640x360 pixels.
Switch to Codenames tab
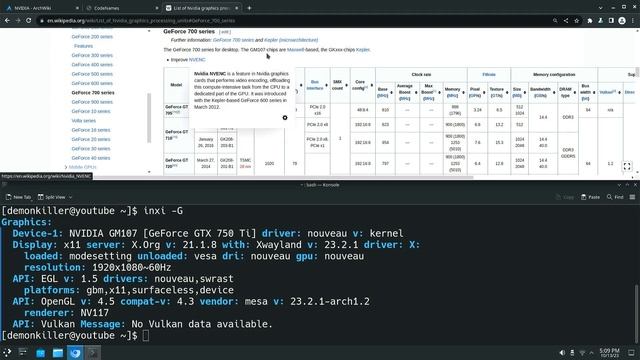coord(121,8)
